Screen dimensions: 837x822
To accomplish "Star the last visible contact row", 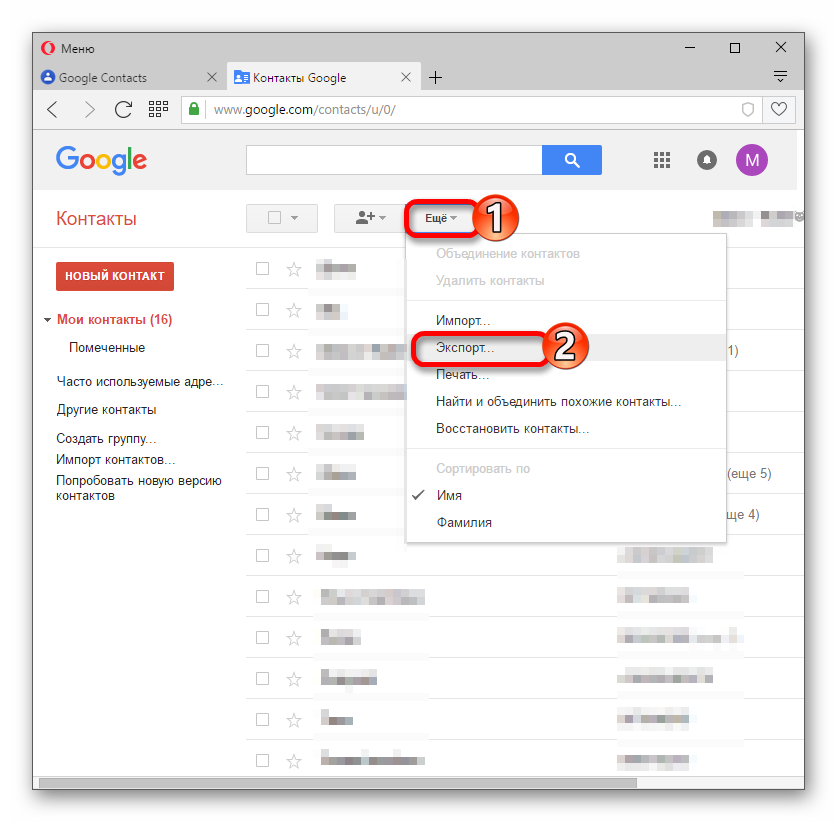I will coord(294,761).
